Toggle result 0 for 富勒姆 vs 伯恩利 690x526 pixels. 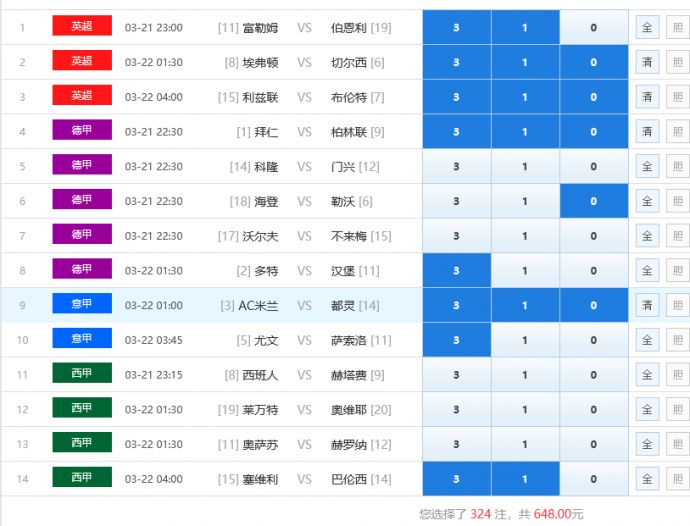[593, 28]
